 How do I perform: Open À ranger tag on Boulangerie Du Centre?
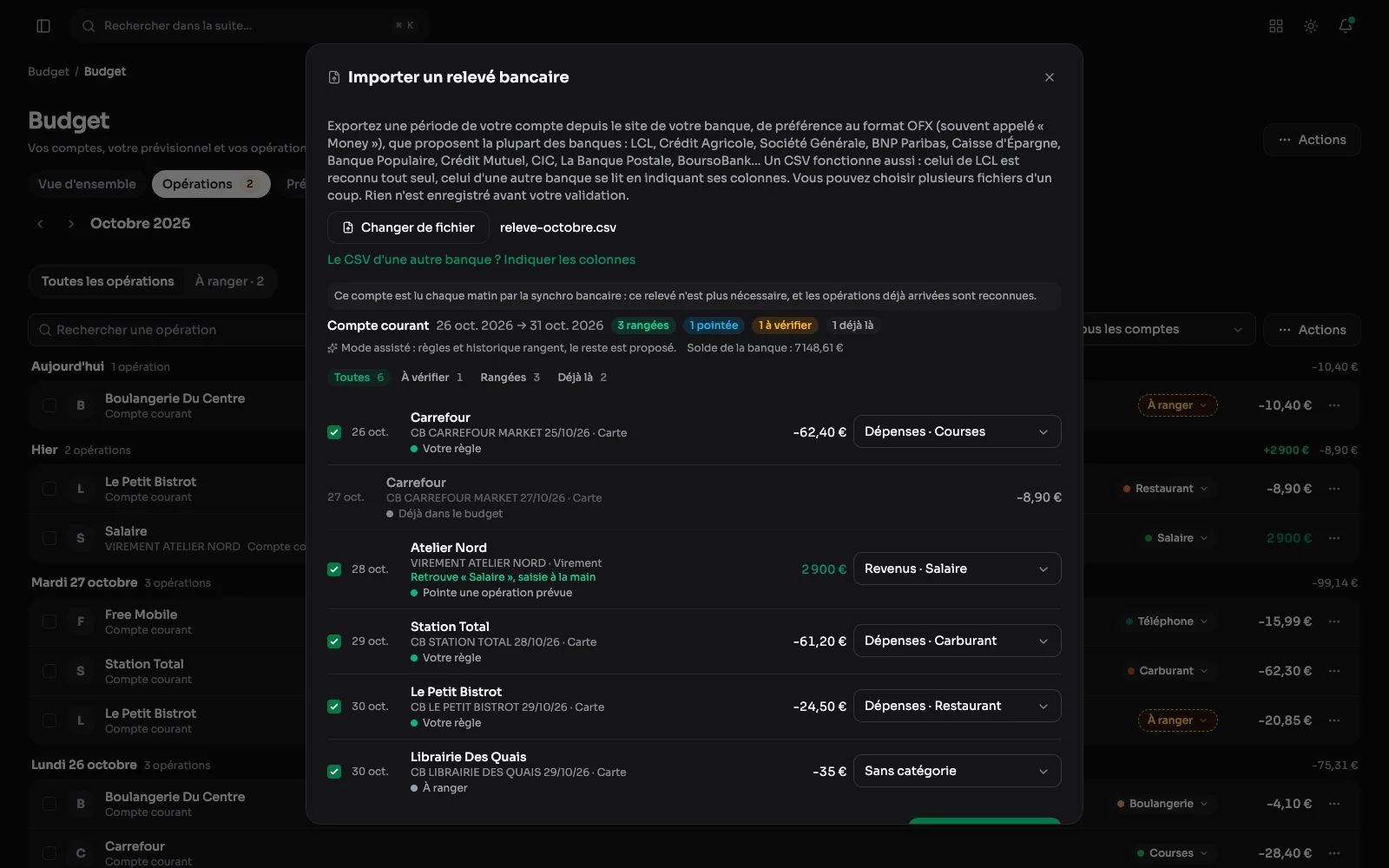coord(1177,405)
